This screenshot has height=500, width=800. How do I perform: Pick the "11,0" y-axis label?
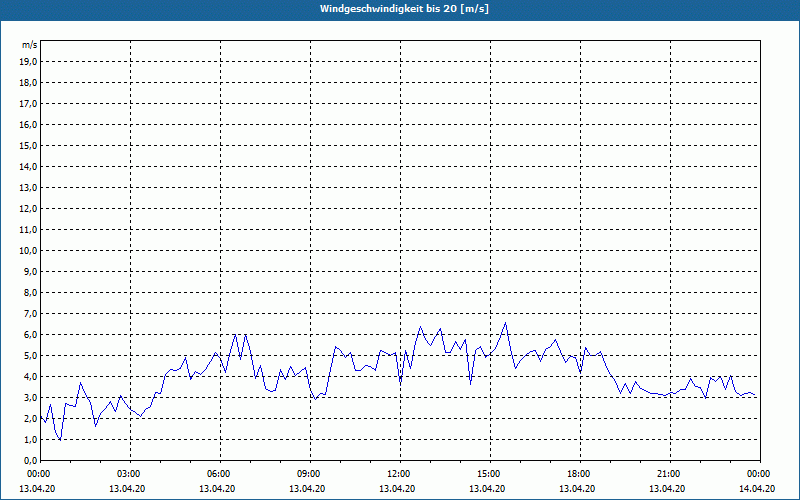tap(28, 230)
